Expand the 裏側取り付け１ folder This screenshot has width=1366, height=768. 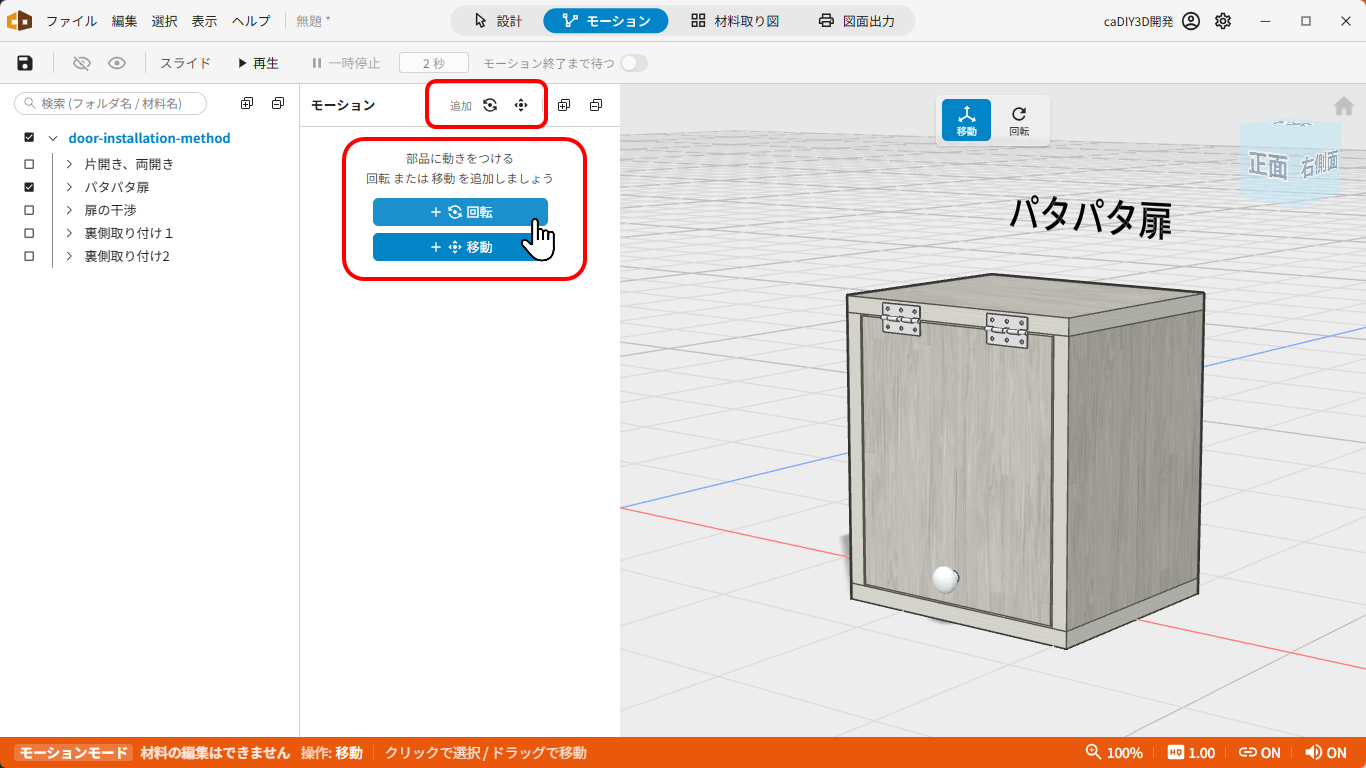pos(69,233)
